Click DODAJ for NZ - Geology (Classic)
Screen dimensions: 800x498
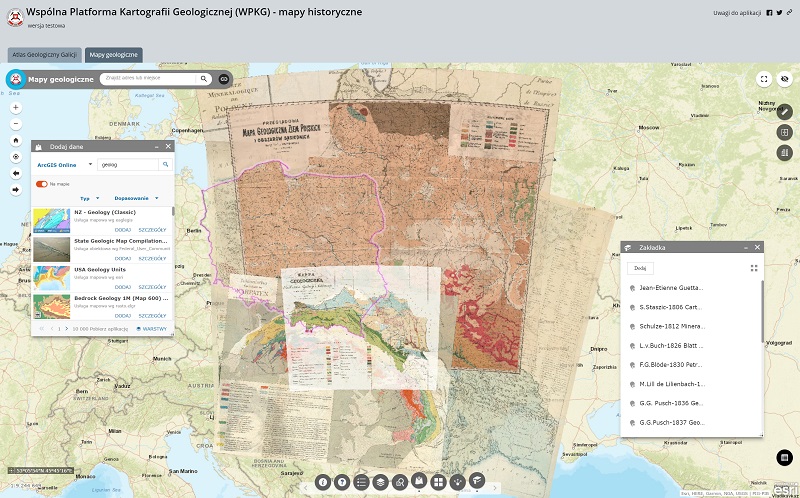(123, 230)
